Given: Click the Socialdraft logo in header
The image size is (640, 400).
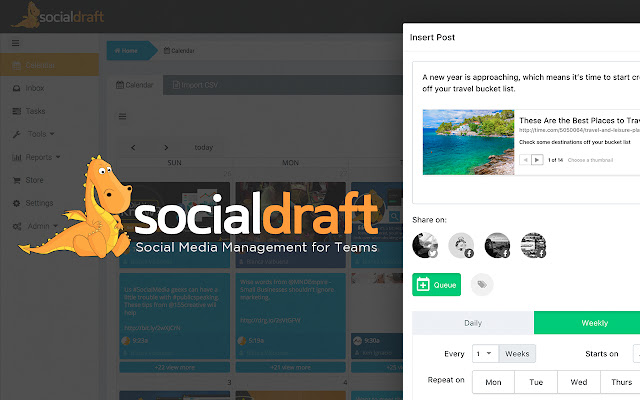Looking at the screenshot, I should tap(58, 16).
